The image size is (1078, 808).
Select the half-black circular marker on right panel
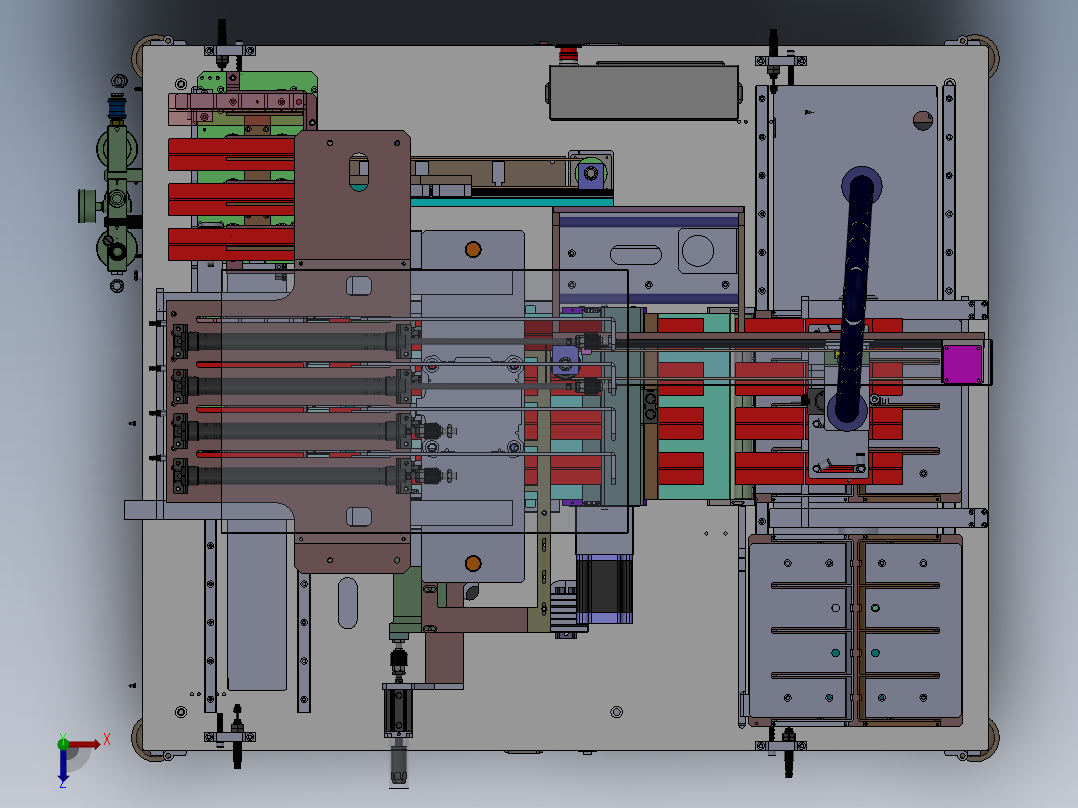(923, 120)
